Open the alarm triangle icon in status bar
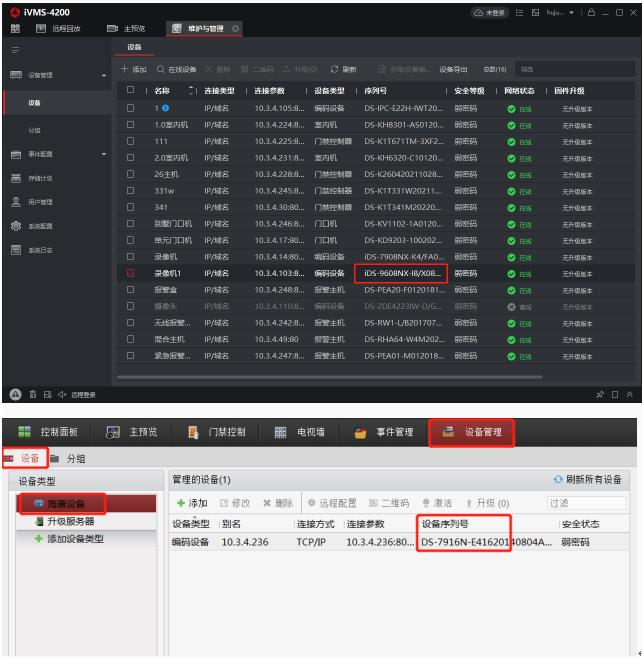Viewport: 642px width, 658px height. pos(16,394)
